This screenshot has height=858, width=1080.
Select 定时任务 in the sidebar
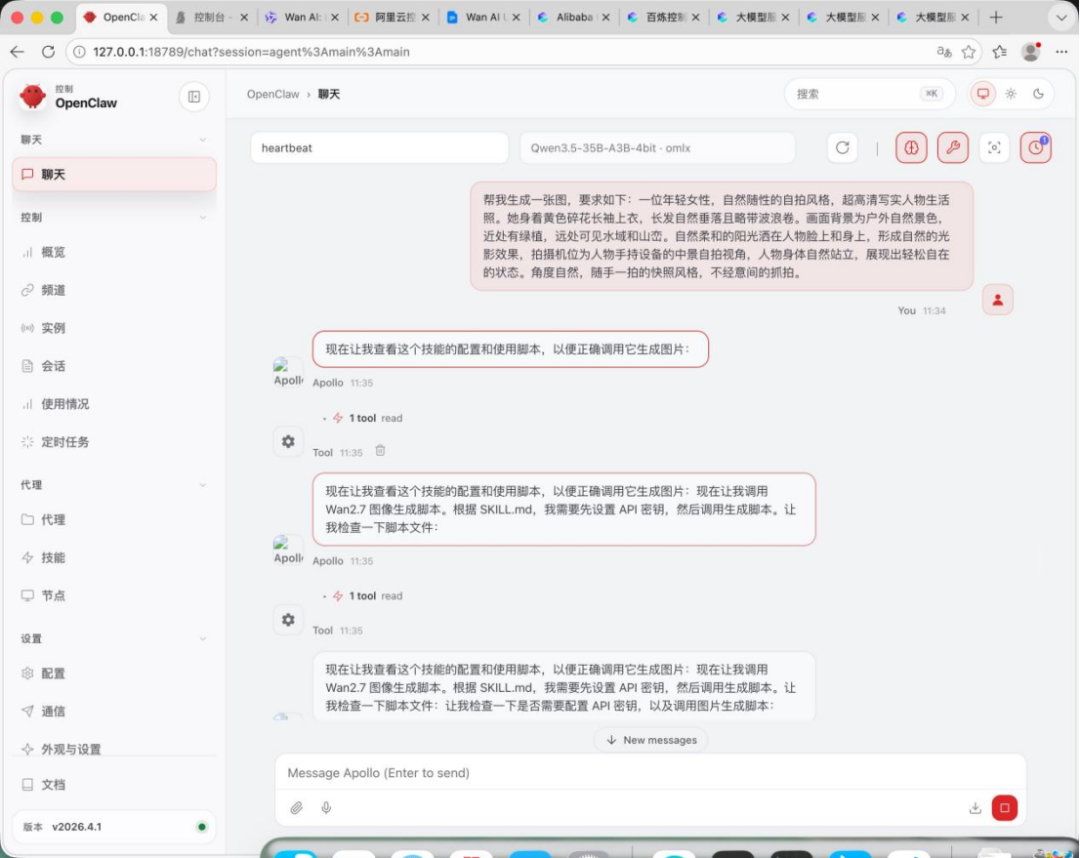[64, 442]
